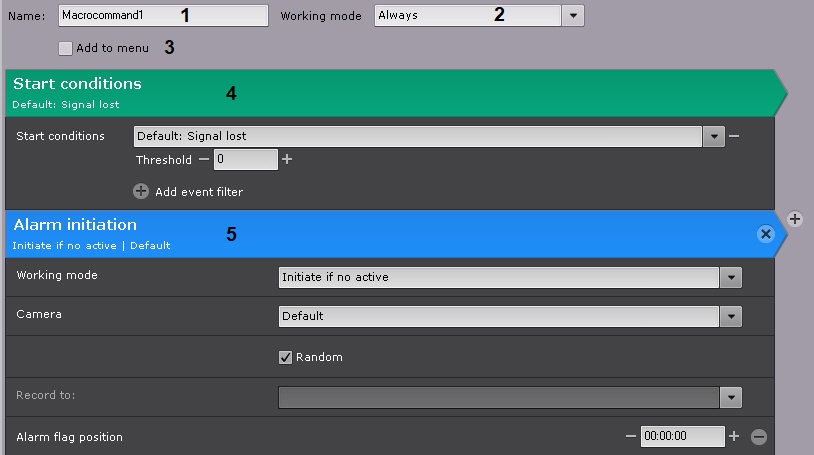Open the top Working mode Always dropdown
Image resolution: width=814 pixels, height=455 pixels.
573,16
